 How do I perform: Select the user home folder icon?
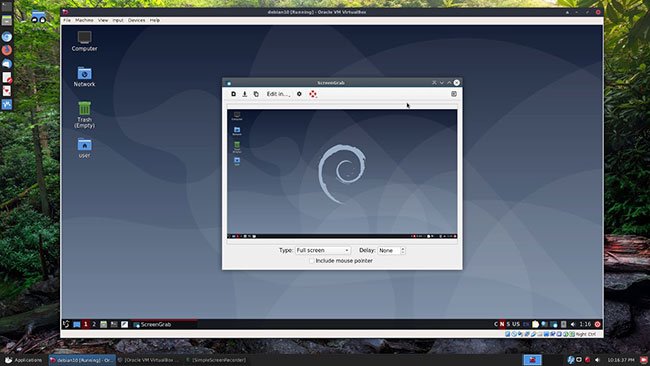coord(84,148)
